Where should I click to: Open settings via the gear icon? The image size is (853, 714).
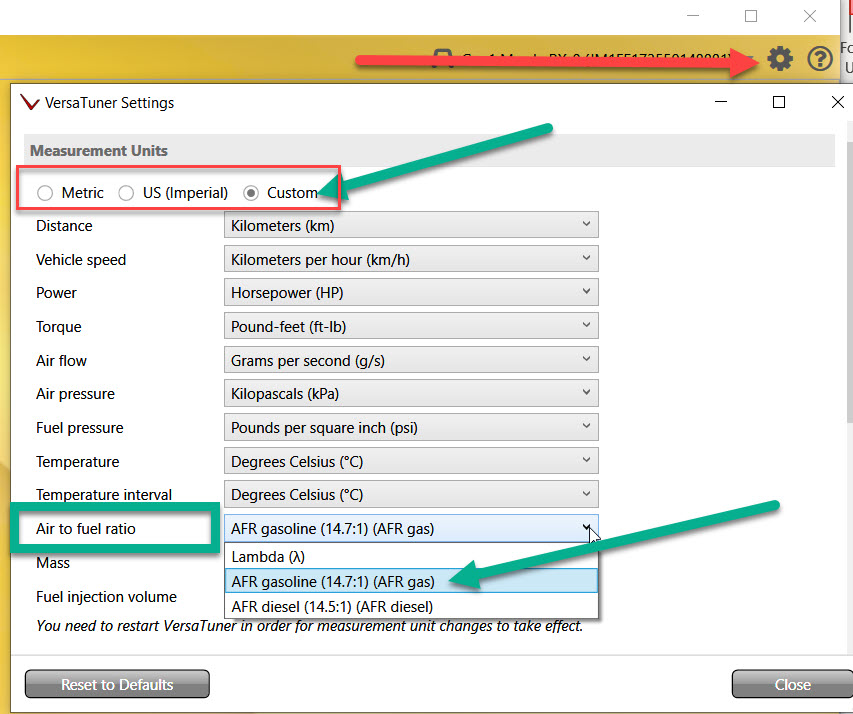(x=780, y=59)
